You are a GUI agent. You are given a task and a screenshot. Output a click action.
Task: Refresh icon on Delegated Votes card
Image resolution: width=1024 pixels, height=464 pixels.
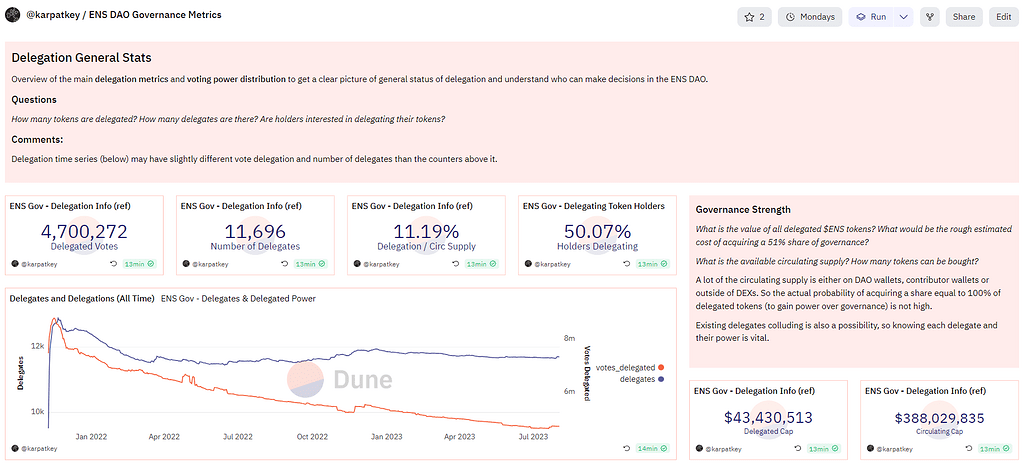click(112, 264)
